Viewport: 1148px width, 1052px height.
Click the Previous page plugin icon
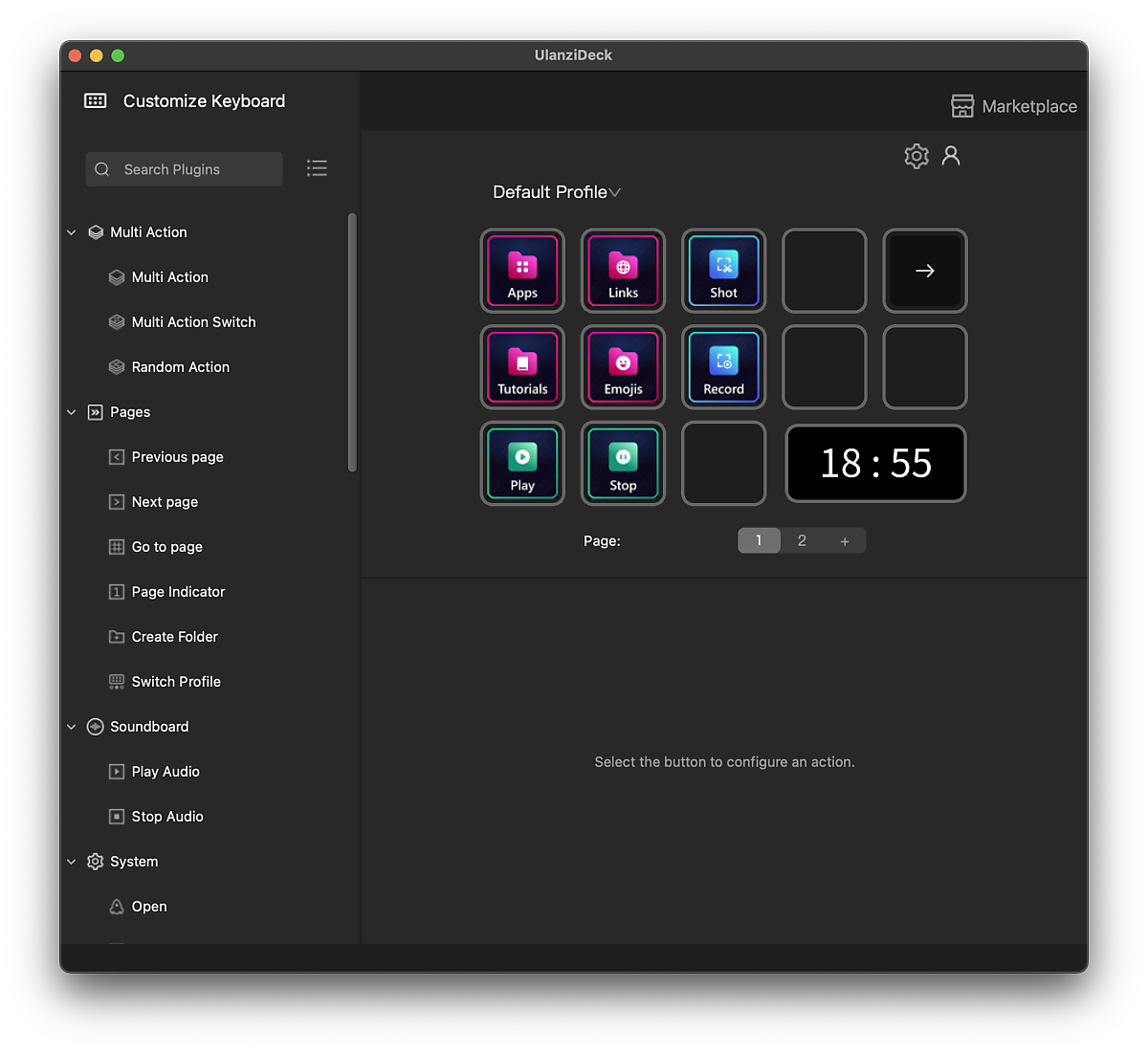point(117,457)
